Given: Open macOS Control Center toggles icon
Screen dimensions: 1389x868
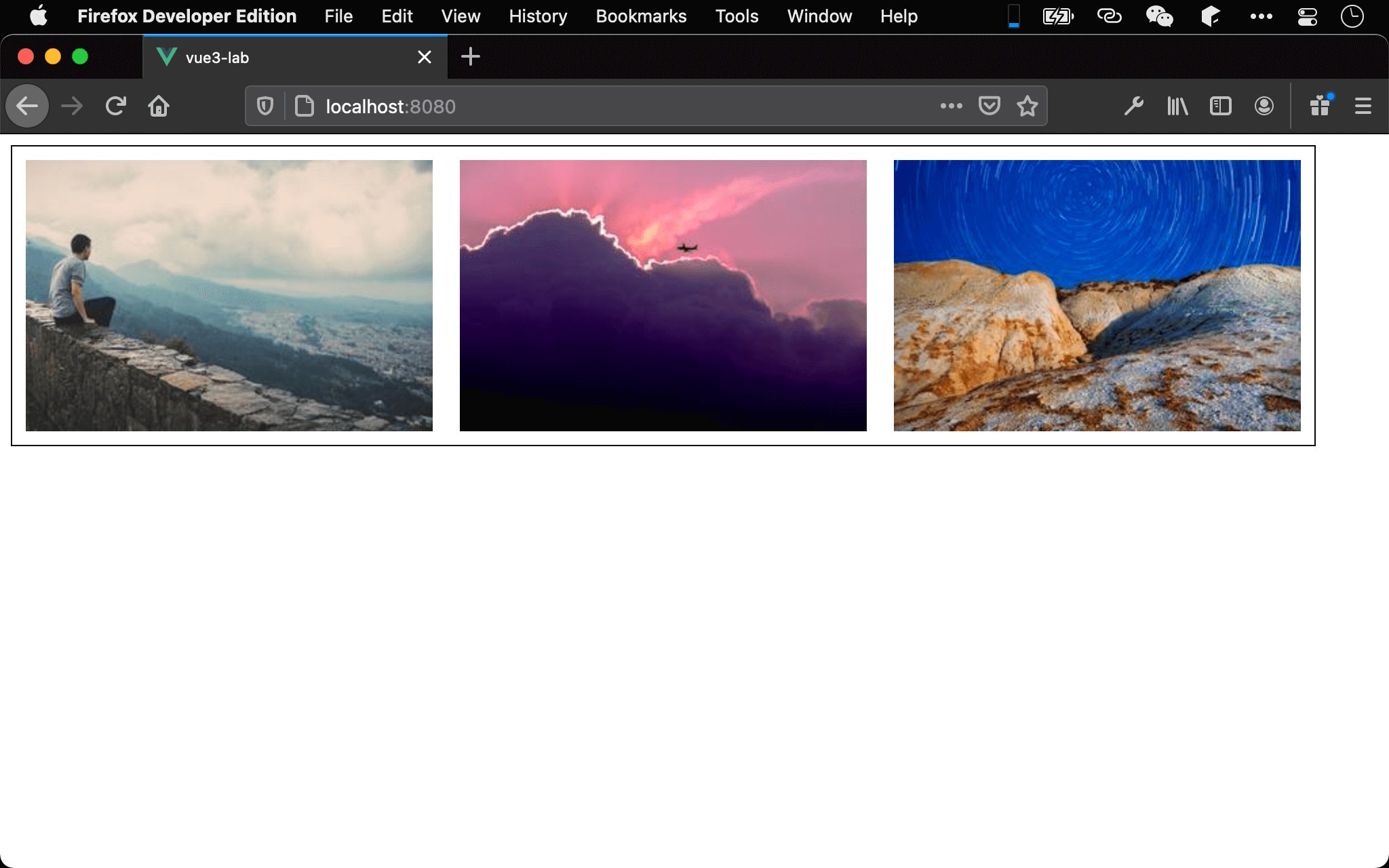Looking at the screenshot, I should tap(1307, 16).
